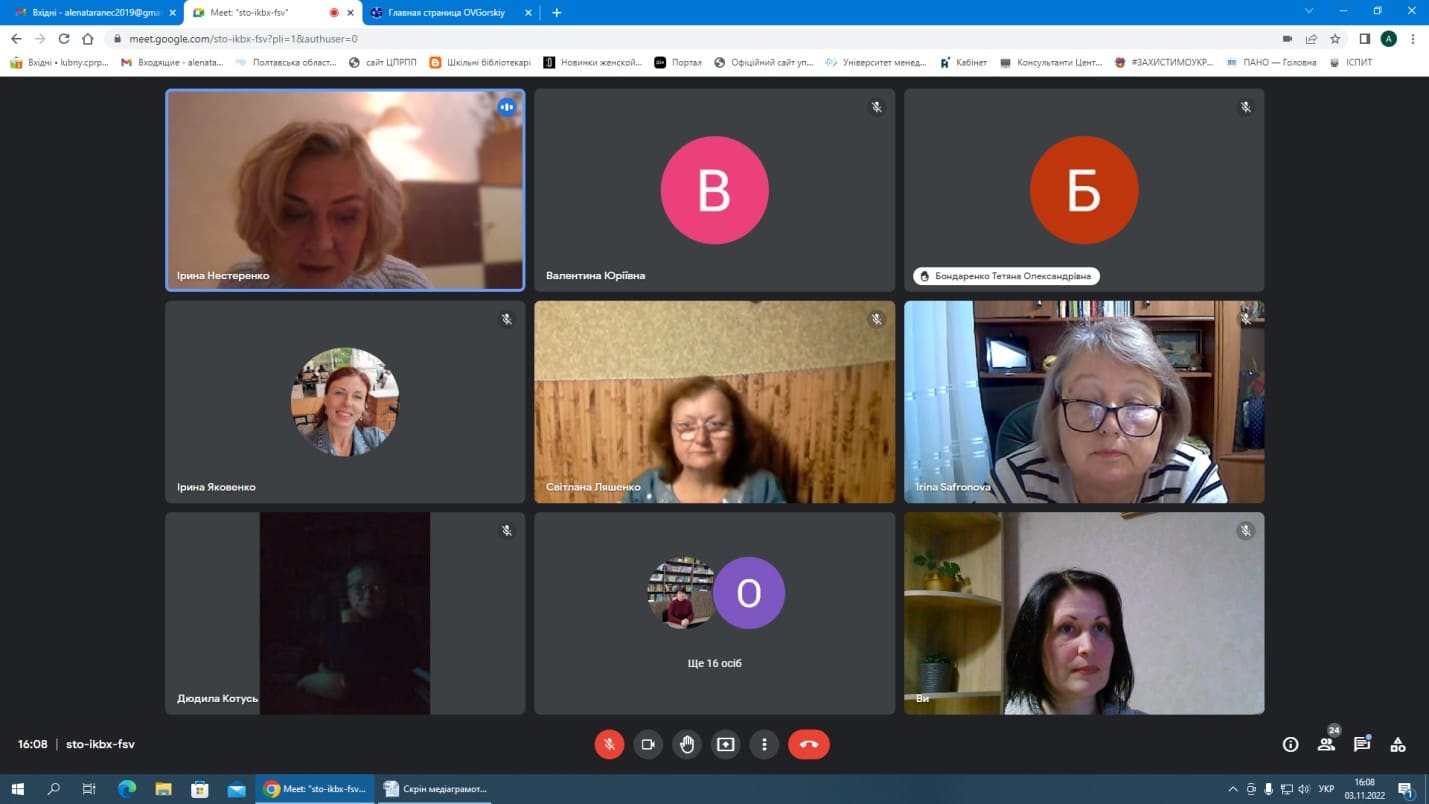Switch the 'УКР' keyboard language in the tray
The height and width of the screenshot is (804, 1429).
[x=1326, y=789]
